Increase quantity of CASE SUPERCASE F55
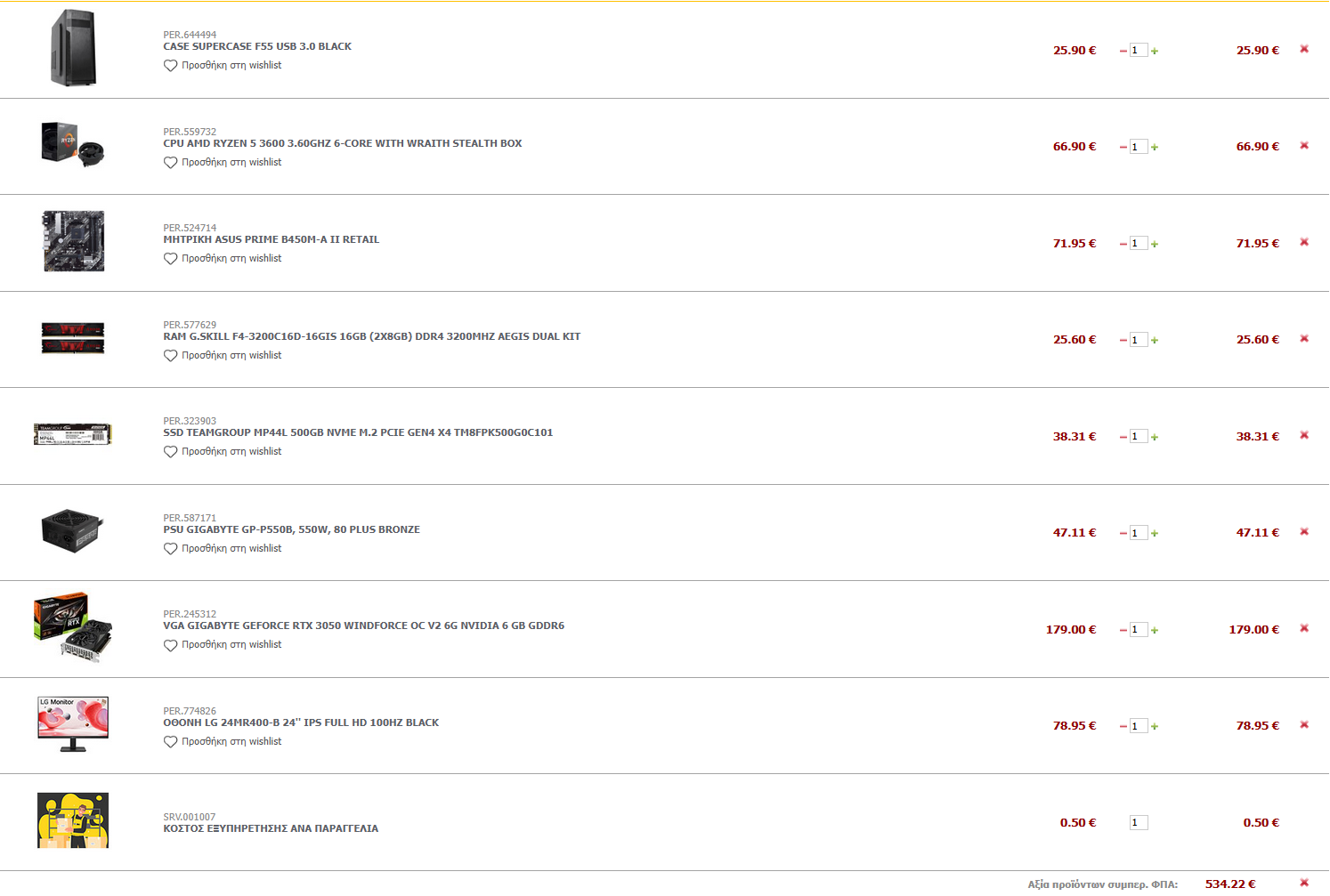 pyautogui.click(x=1155, y=51)
